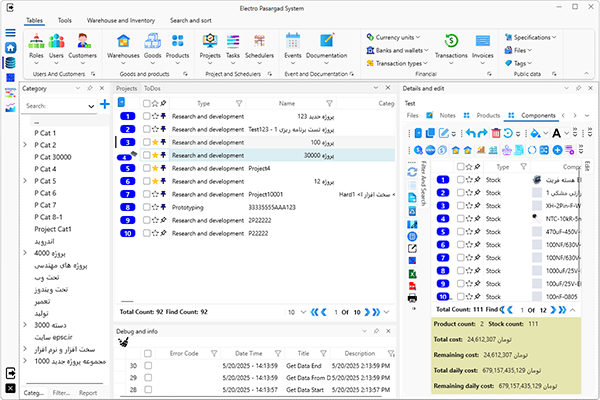Check the checkbox for project row 1
Image resolution: width=600 pixels, height=400 pixels.
point(146,116)
